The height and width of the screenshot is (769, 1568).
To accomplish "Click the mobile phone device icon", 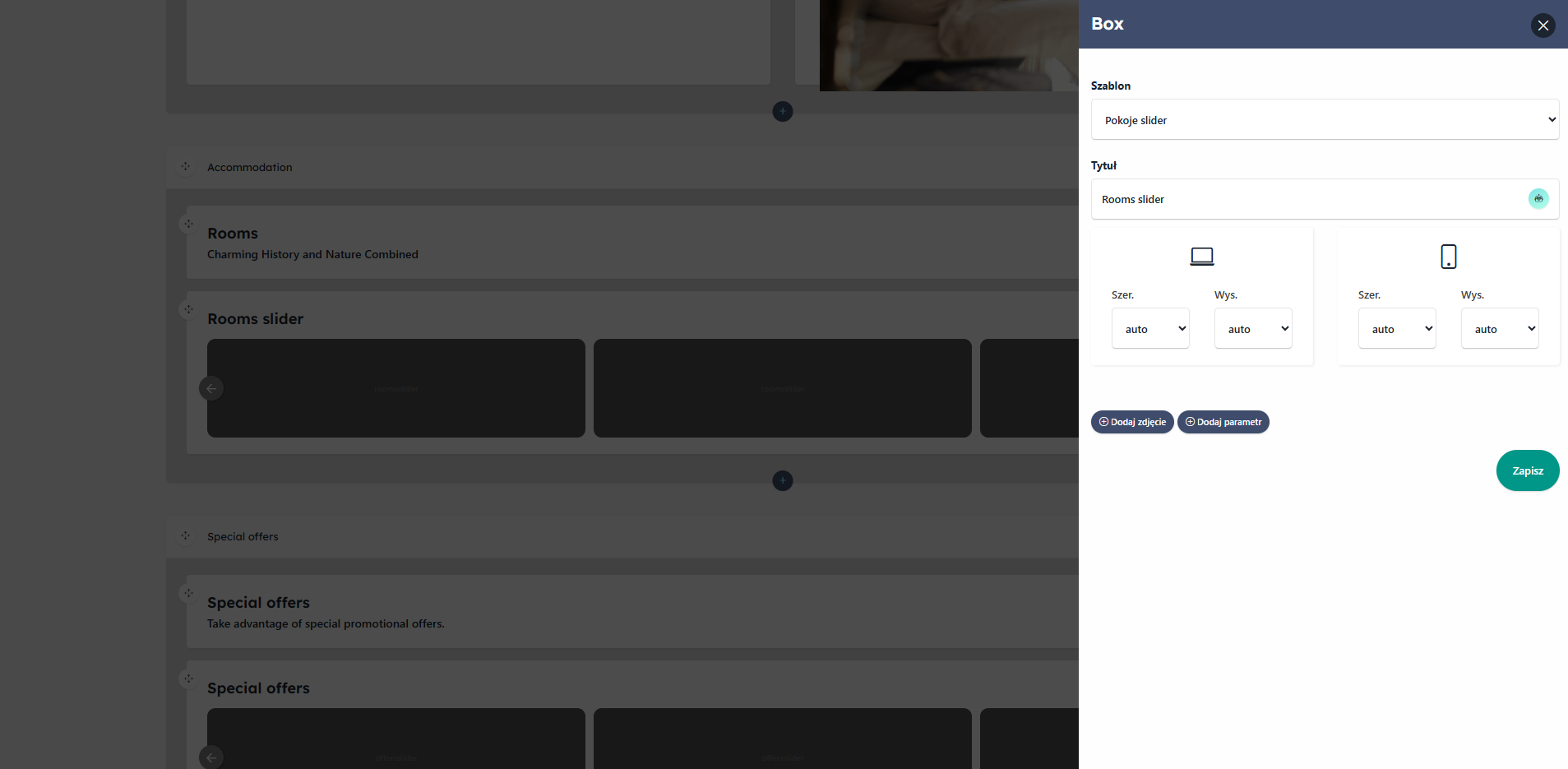I will click(x=1448, y=257).
